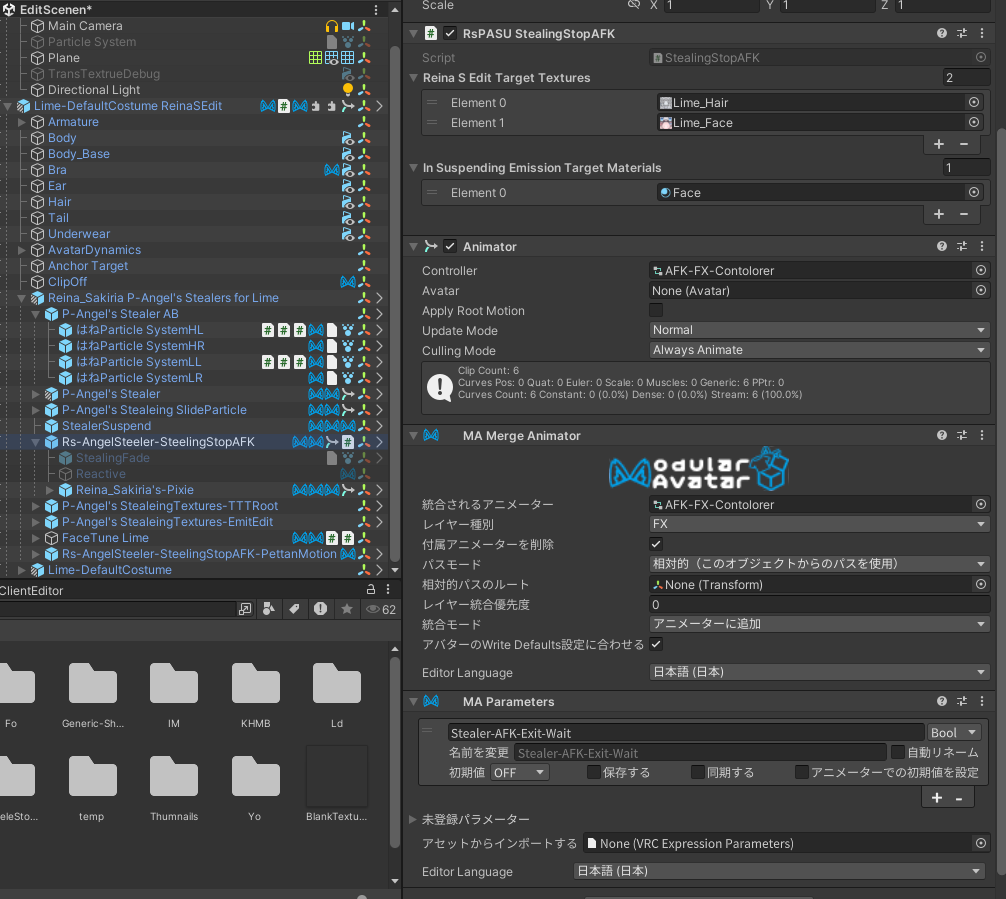The image size is (1006, 899).
Task: Search by label in project browser
Action: pos(294,609)
